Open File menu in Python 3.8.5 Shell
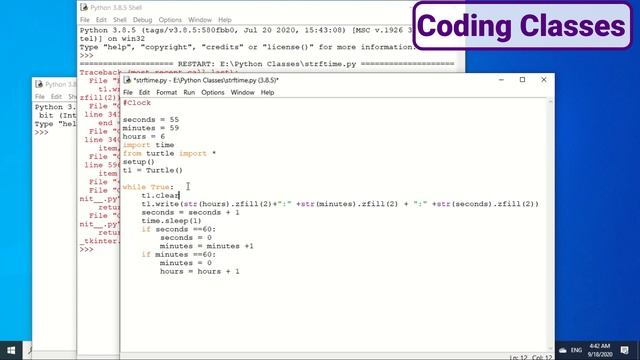This screenshot has height=360, width=640. point(84,20)
